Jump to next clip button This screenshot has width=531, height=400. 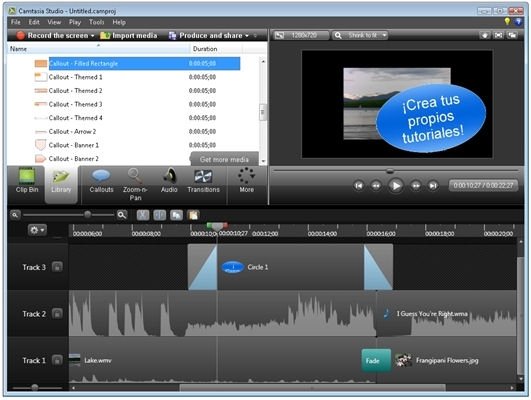pyautogui.click(x=432, y=186)
